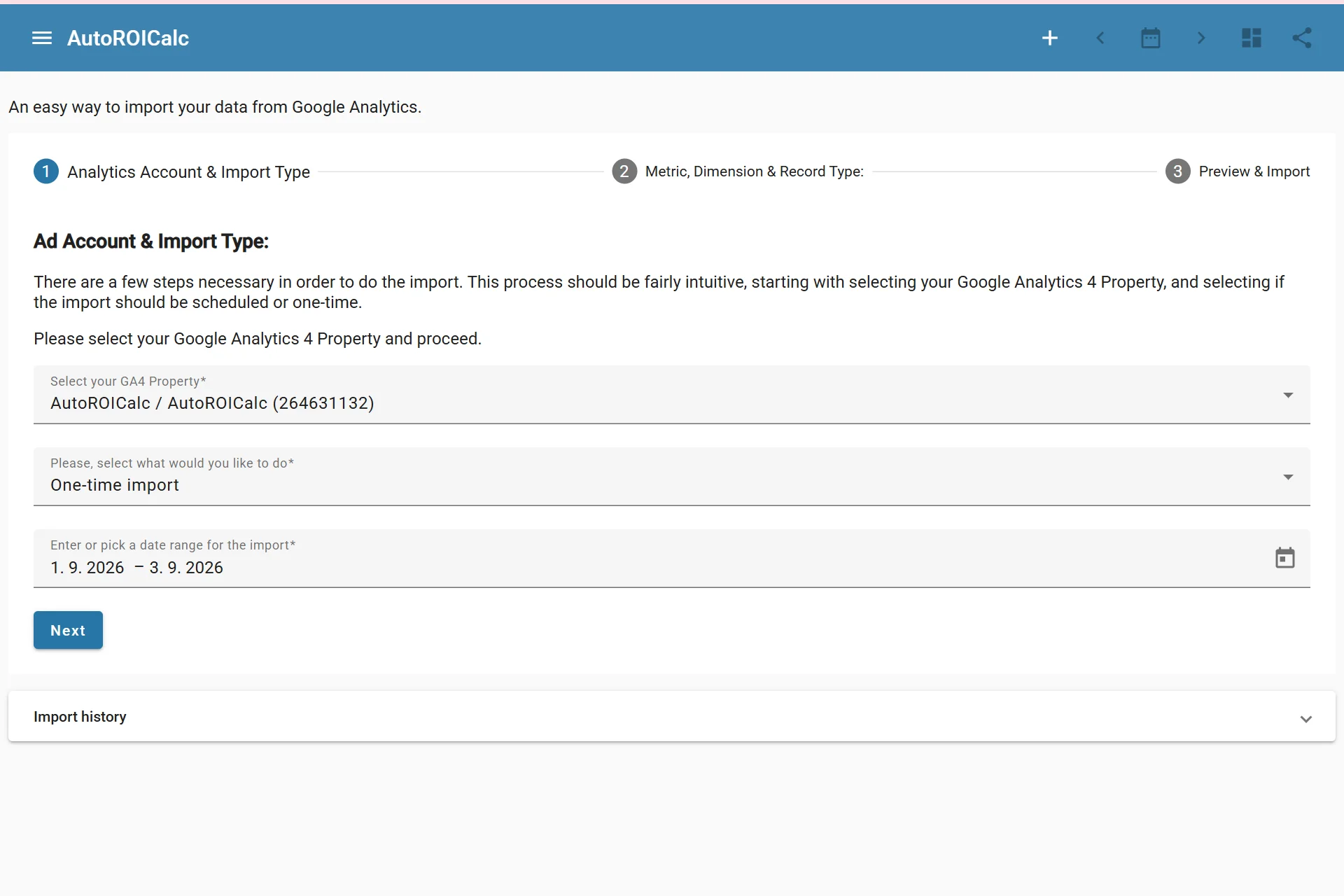This screenshot has height=896, width=1344.
Task: Click the Next button
Action: tap(68, 630)
